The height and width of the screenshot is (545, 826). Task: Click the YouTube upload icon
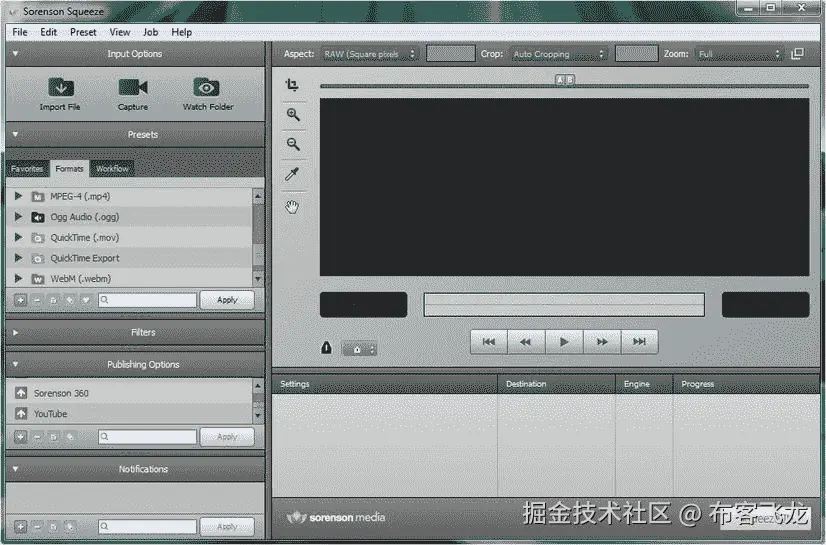click(x=21, y=413)
